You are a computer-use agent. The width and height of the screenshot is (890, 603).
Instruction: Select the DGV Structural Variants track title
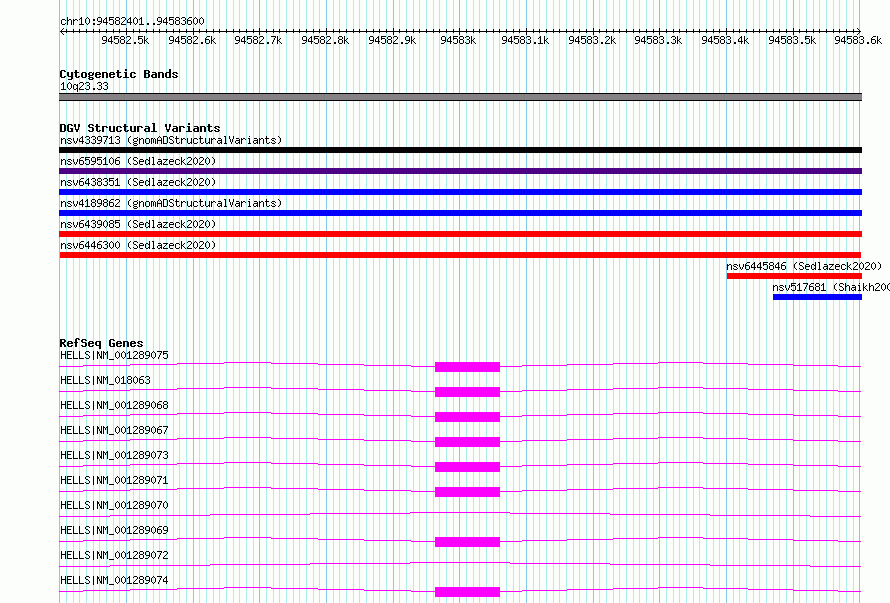point(140,128)
